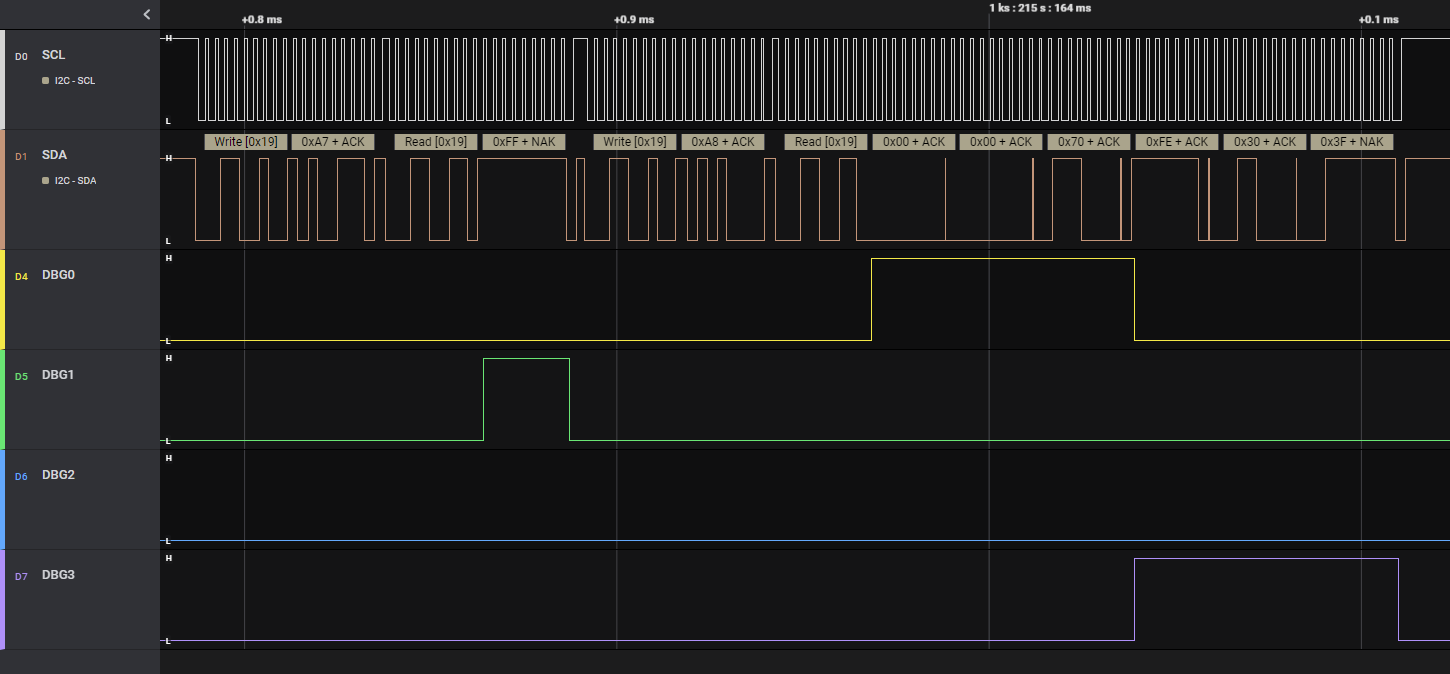
Task: Click the high pulse on DBG3 waveform
Action: pyautogui.click(x=1266, y=599)
